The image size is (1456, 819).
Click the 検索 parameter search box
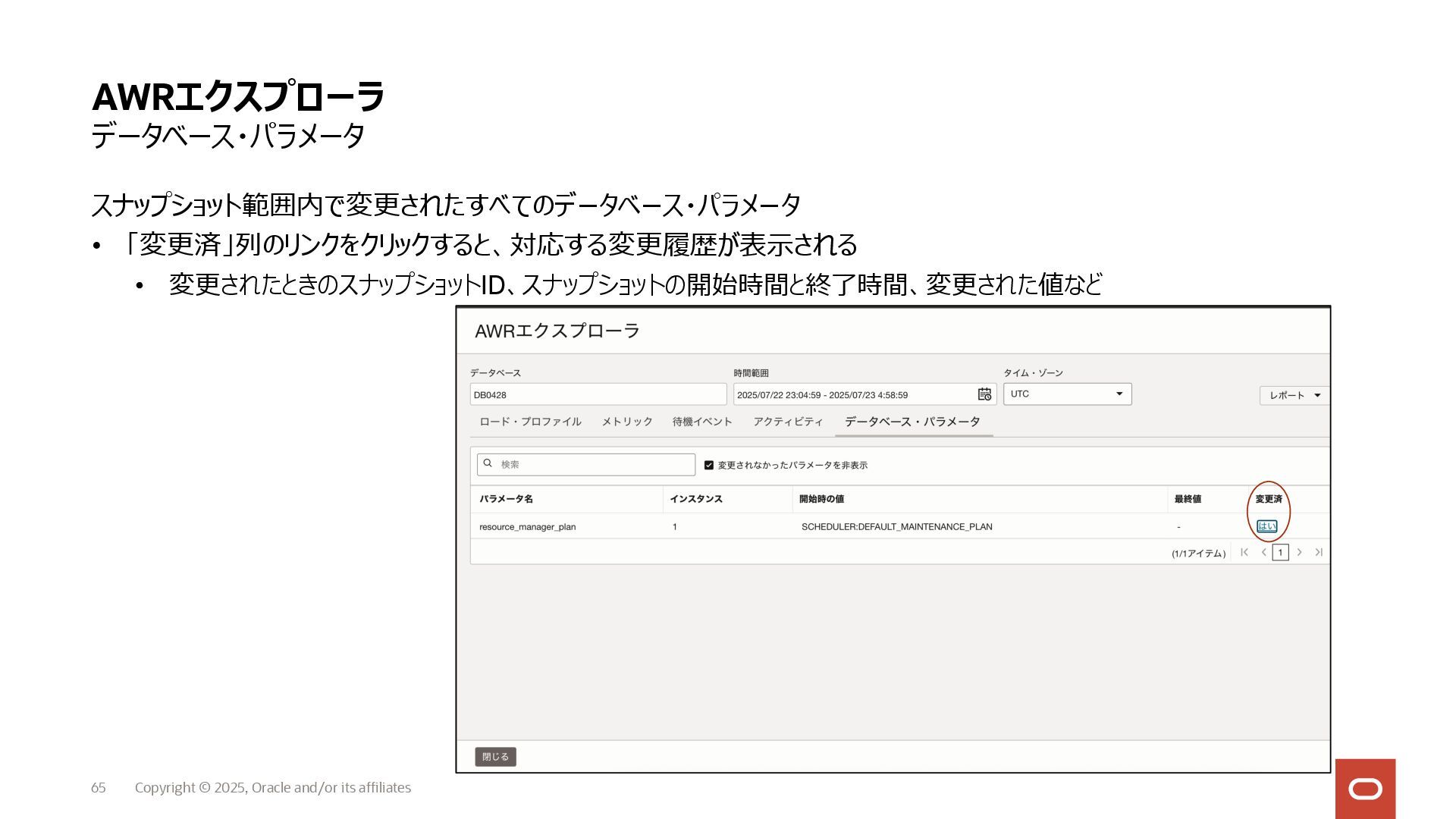(x=586, y=464)
